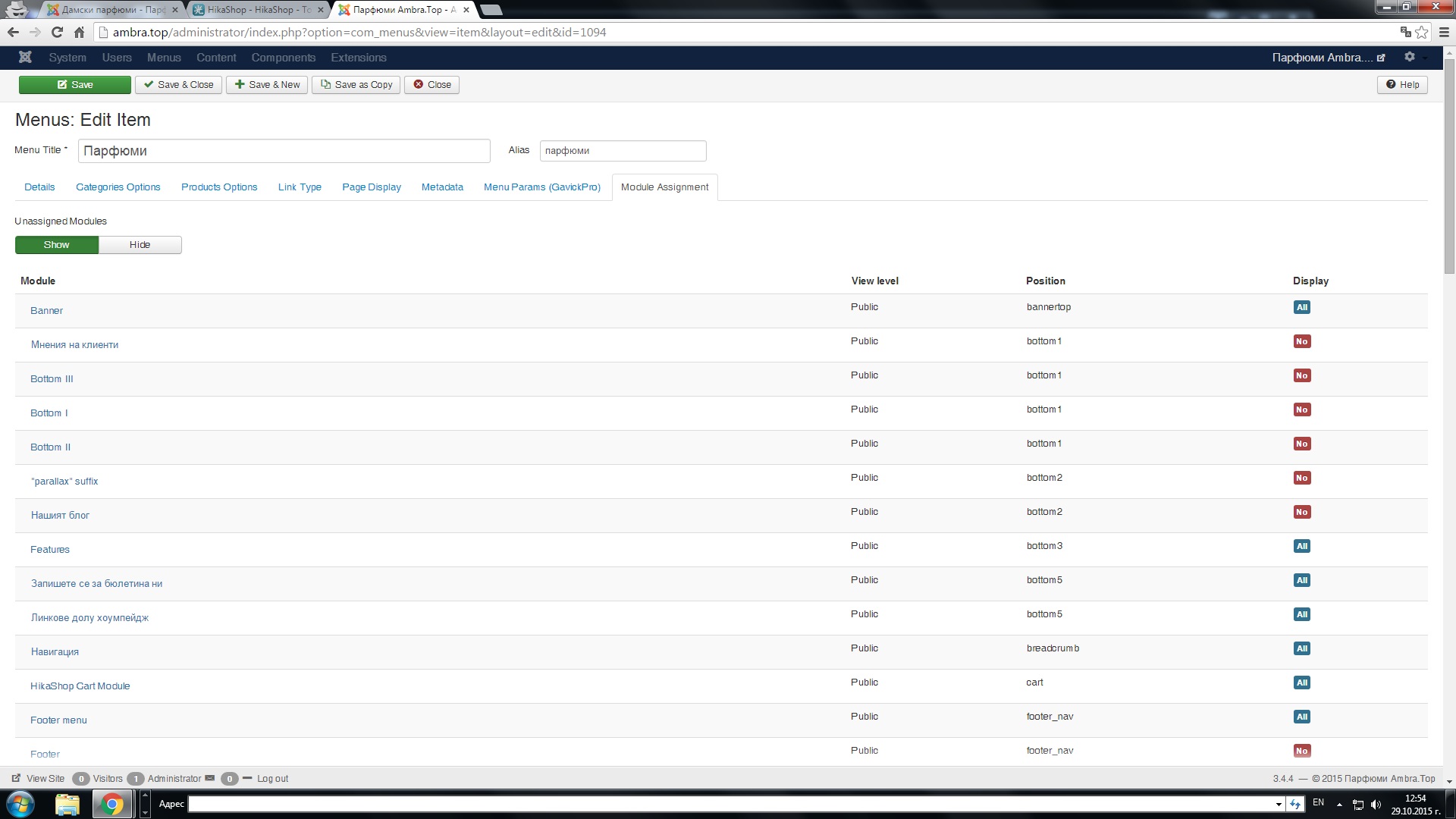Click the View Site footer link
This screenshot has width=1456, height=819.
[x=39, y=779]
